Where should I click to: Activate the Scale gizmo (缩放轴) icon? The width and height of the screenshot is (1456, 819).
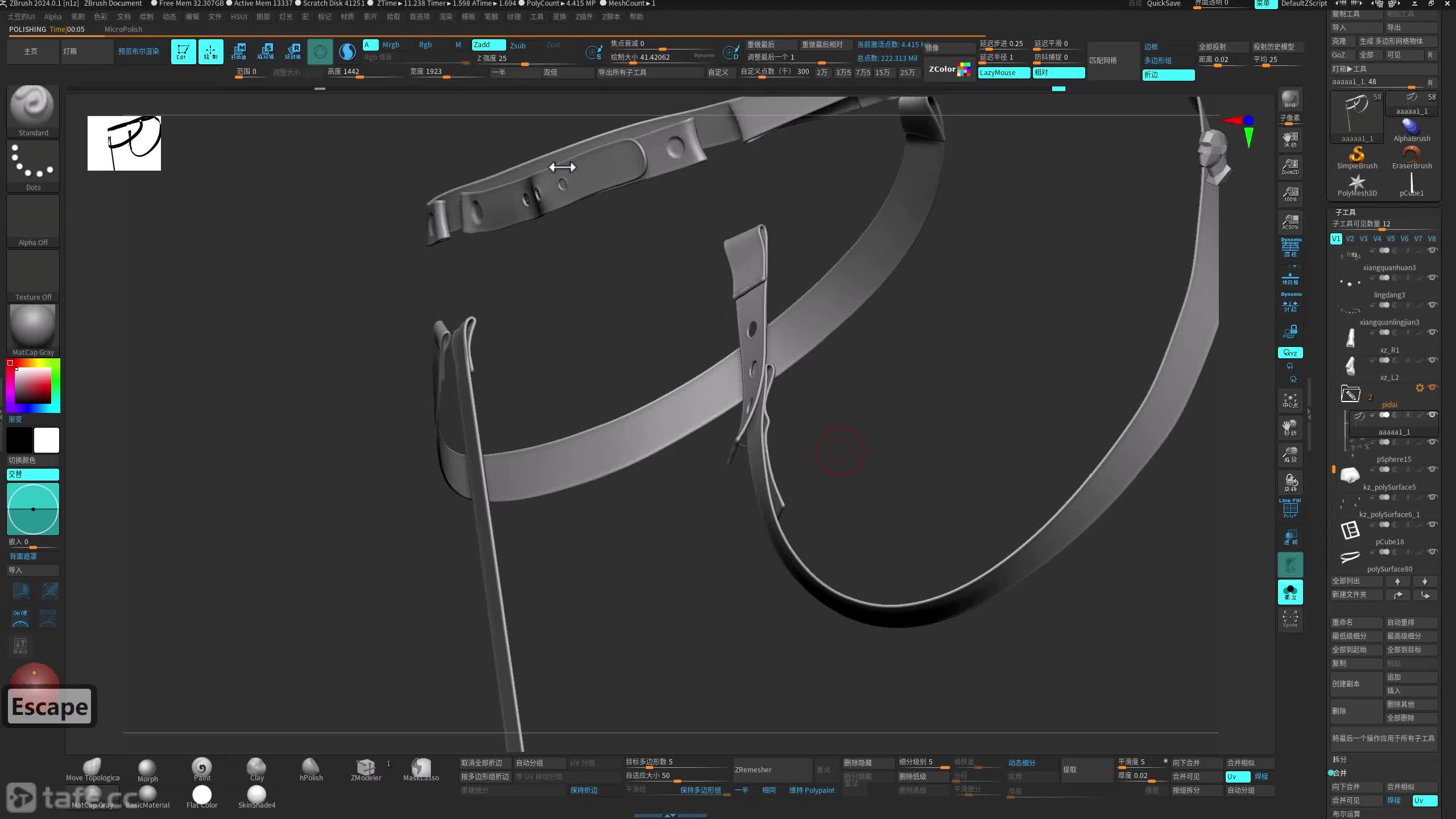(266, 52)
